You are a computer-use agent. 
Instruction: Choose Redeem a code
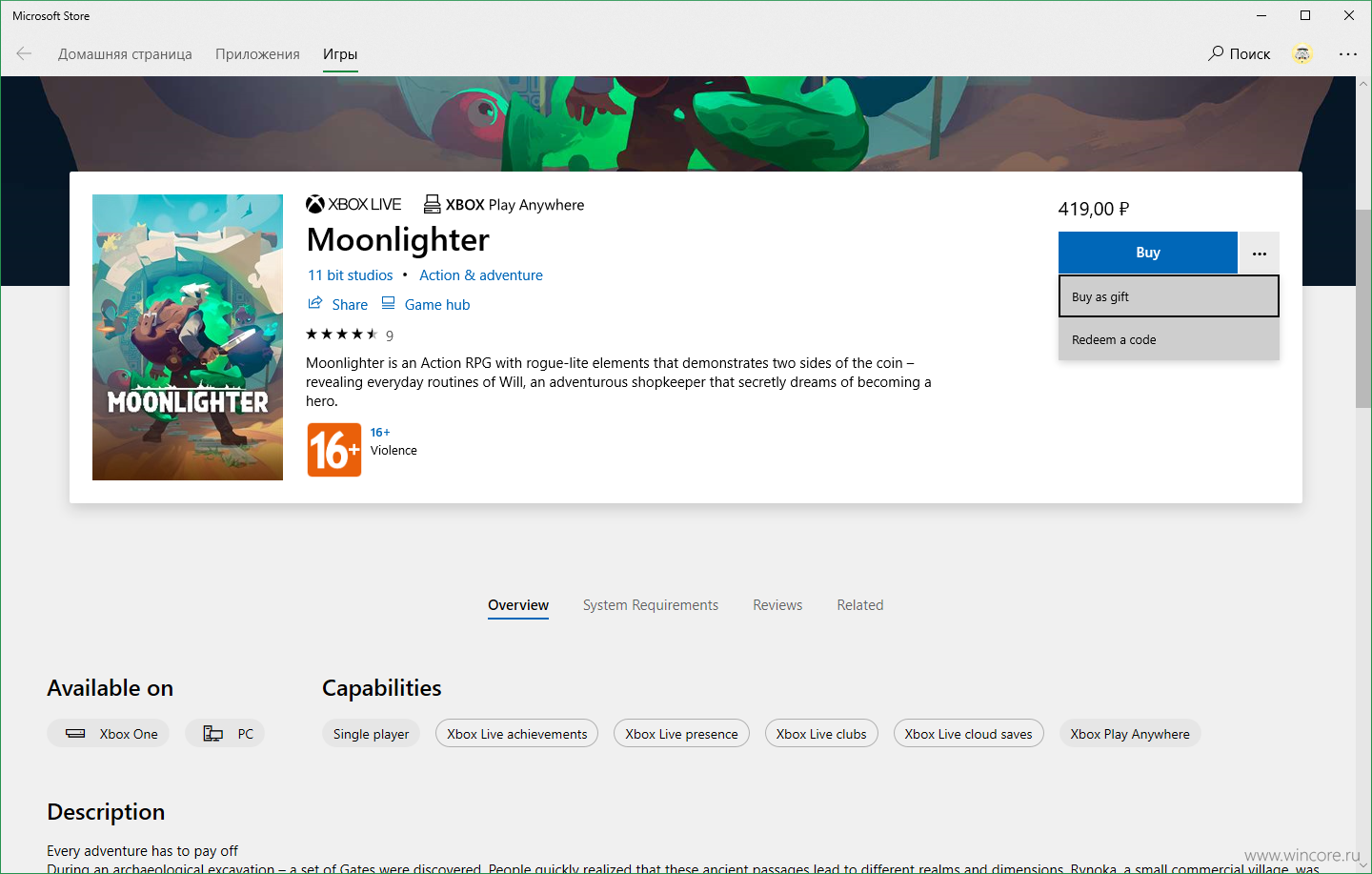click(x=1169, y=339)
